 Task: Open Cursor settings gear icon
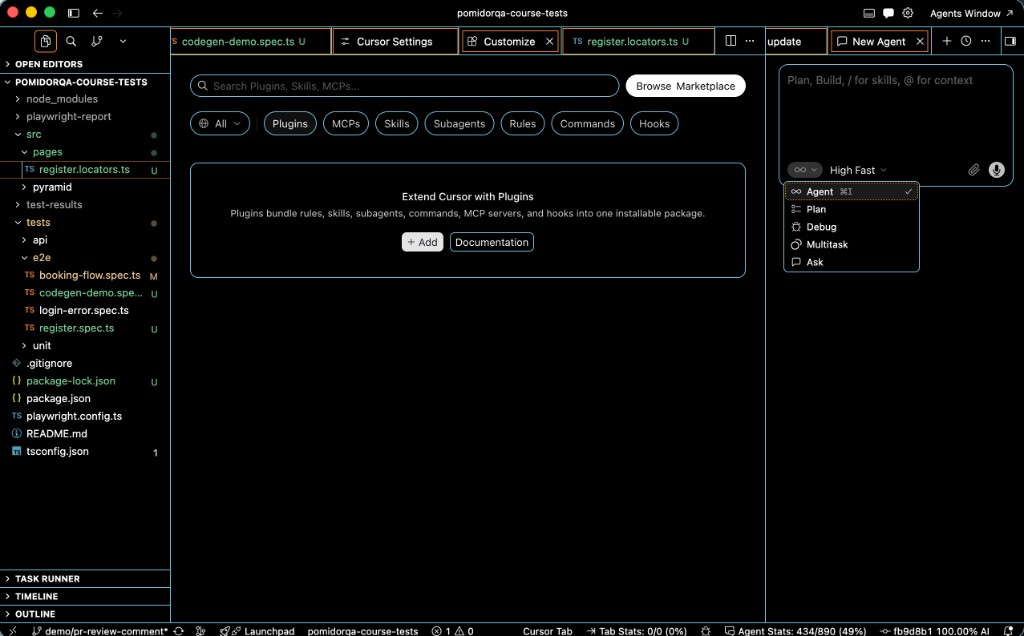click(908, 13)
